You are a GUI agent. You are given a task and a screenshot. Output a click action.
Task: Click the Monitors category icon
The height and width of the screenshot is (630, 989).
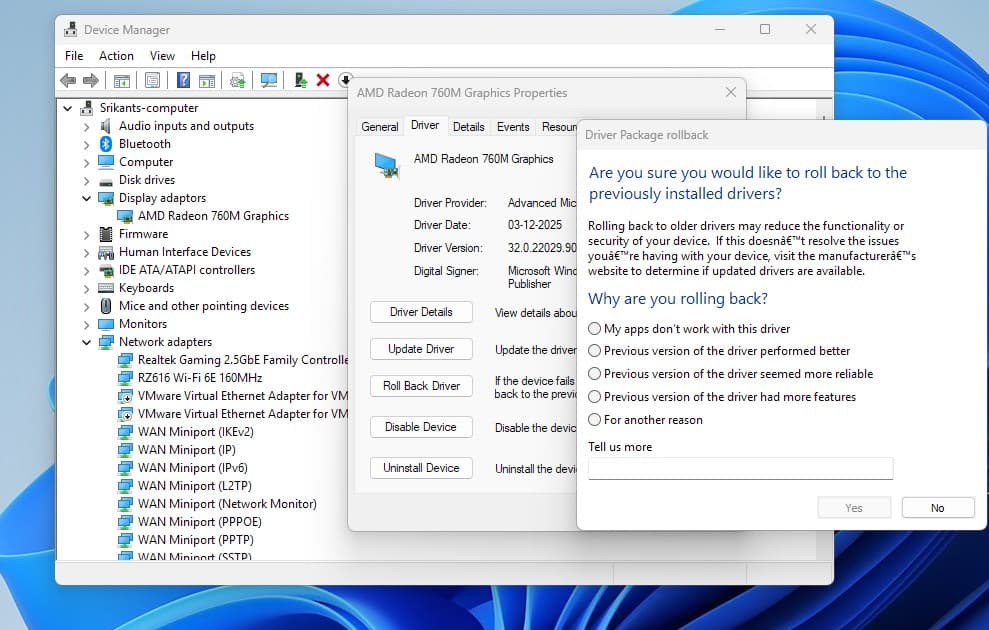click(x=106, y=324)
